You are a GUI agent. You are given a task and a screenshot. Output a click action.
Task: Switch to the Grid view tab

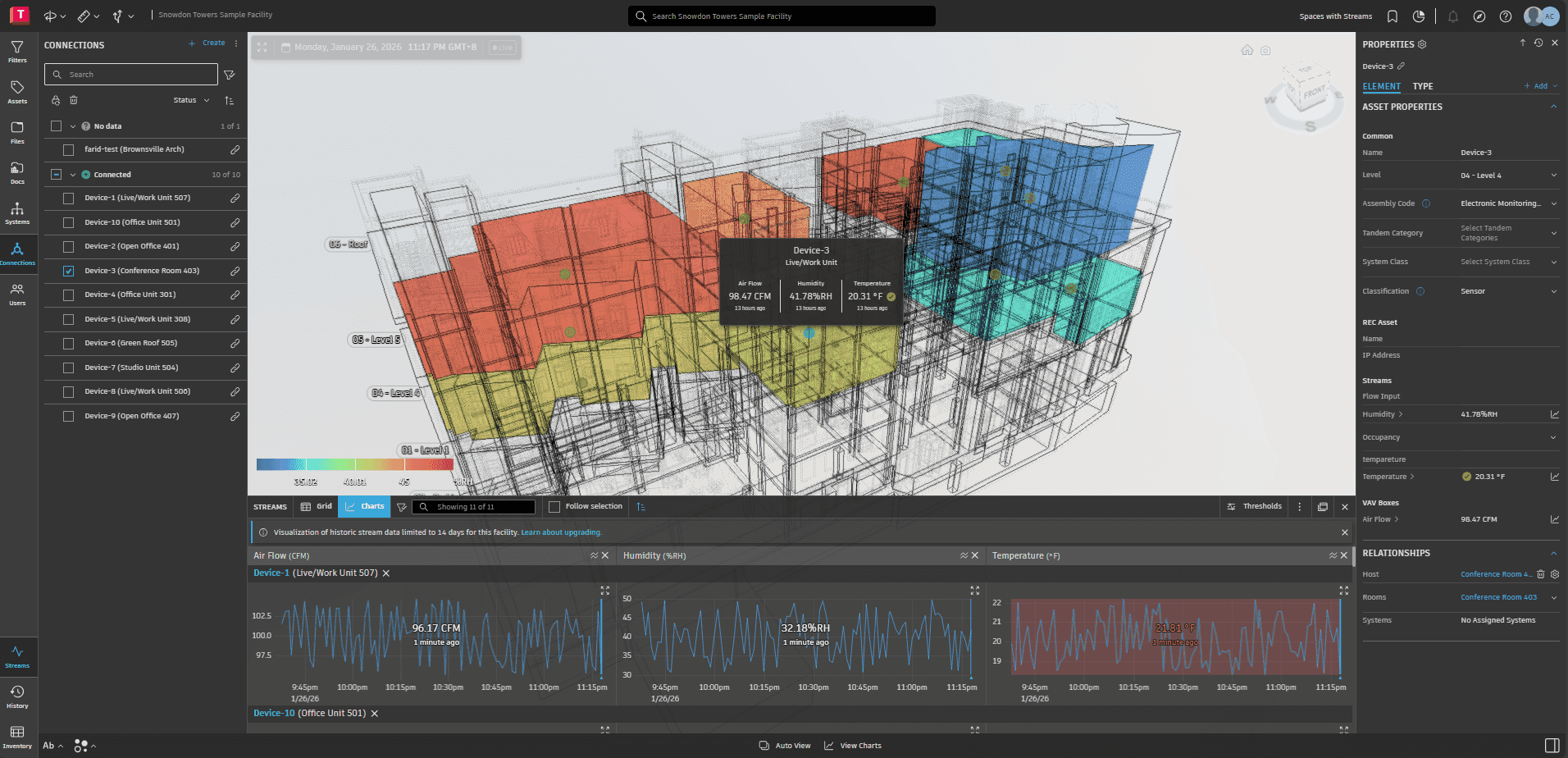[x=317, y=507]
